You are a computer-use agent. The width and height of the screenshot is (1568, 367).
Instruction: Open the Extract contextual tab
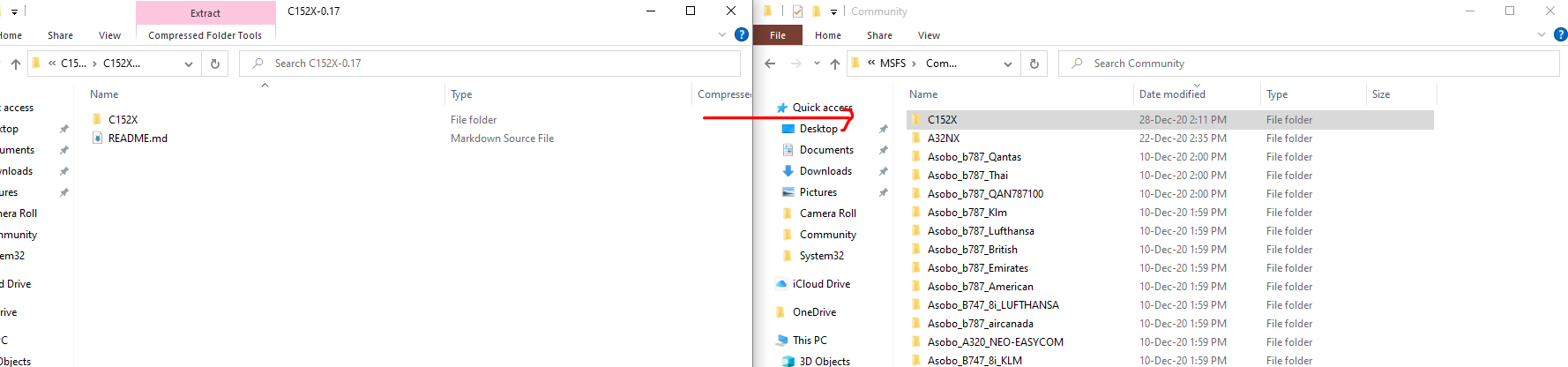[205, 13]
